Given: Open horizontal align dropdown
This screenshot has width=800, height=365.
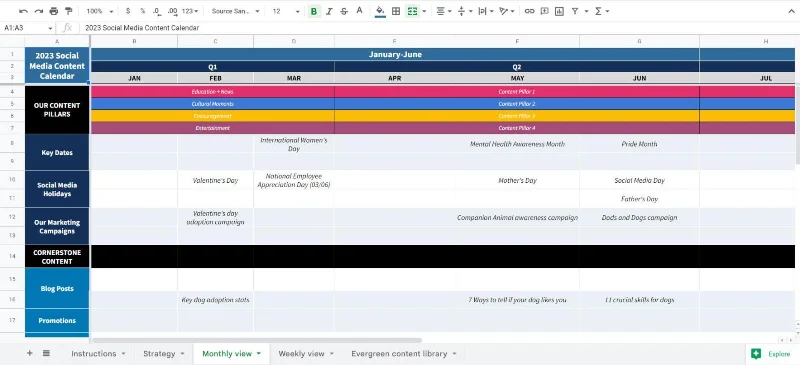Looking at the screenshot, I should click(x=444, y=11).
